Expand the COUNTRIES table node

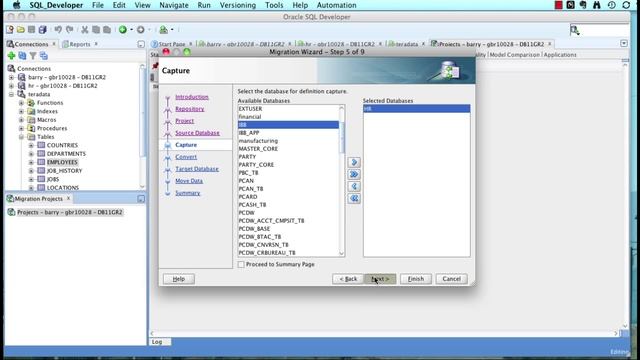[31, 145]
